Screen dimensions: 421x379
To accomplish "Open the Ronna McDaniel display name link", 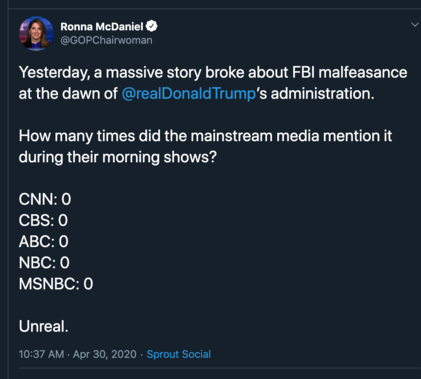I will [x=102, y=27].
